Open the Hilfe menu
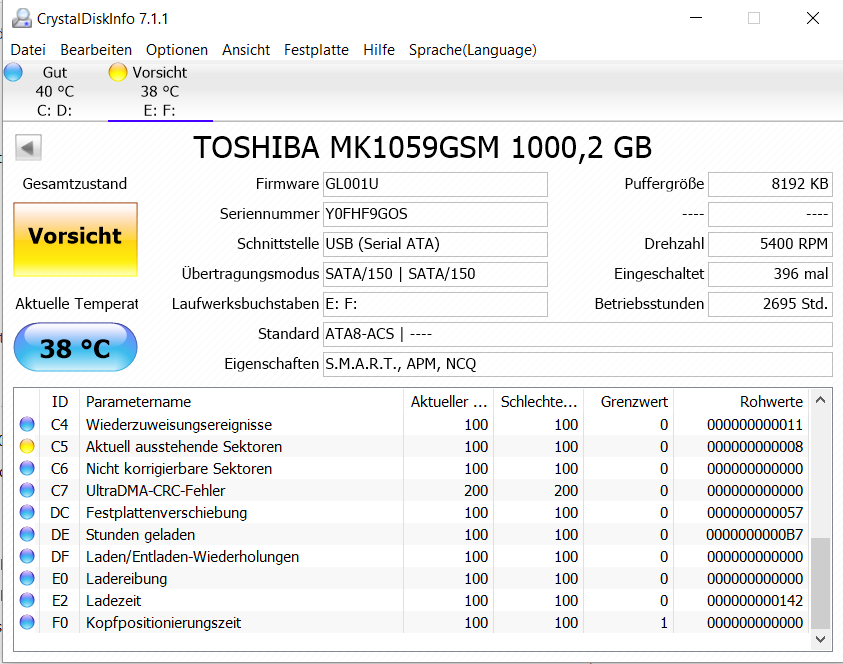Viewport: 843px width, 664px height. 379,50
